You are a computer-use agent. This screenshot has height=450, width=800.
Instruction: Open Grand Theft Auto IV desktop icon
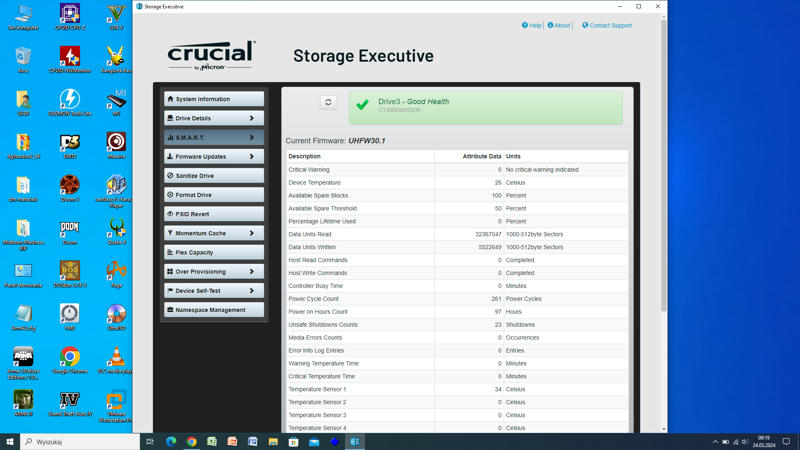(70, 403)
